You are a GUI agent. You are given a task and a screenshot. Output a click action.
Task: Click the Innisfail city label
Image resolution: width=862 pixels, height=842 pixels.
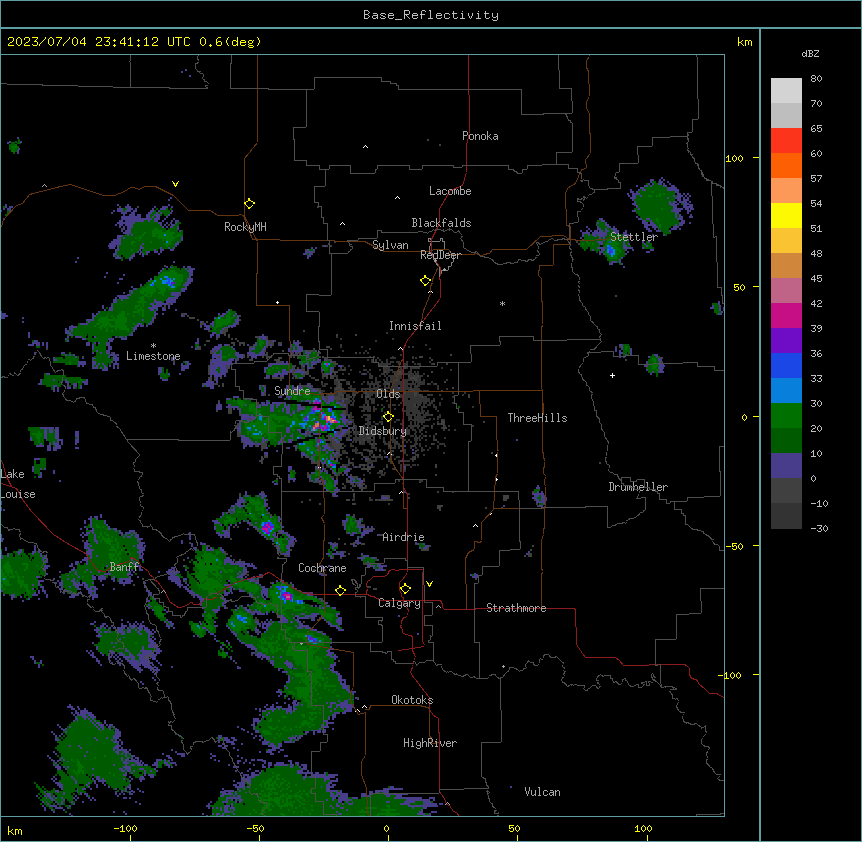point(415,326)
